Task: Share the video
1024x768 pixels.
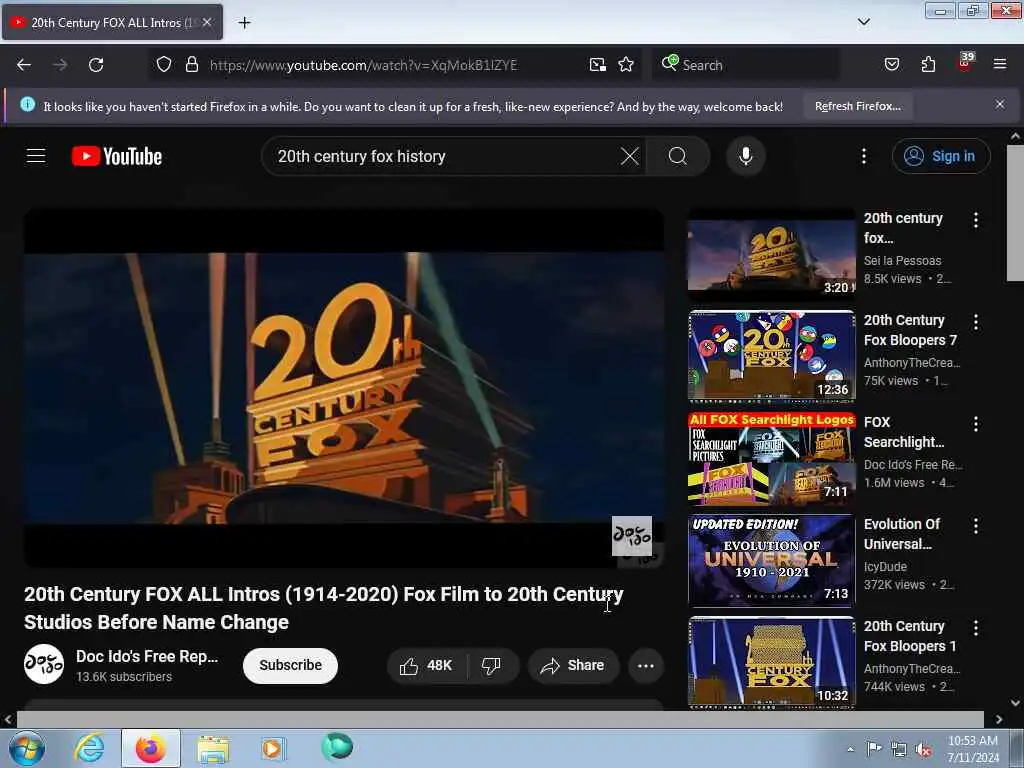Action: tap(573, 665)
